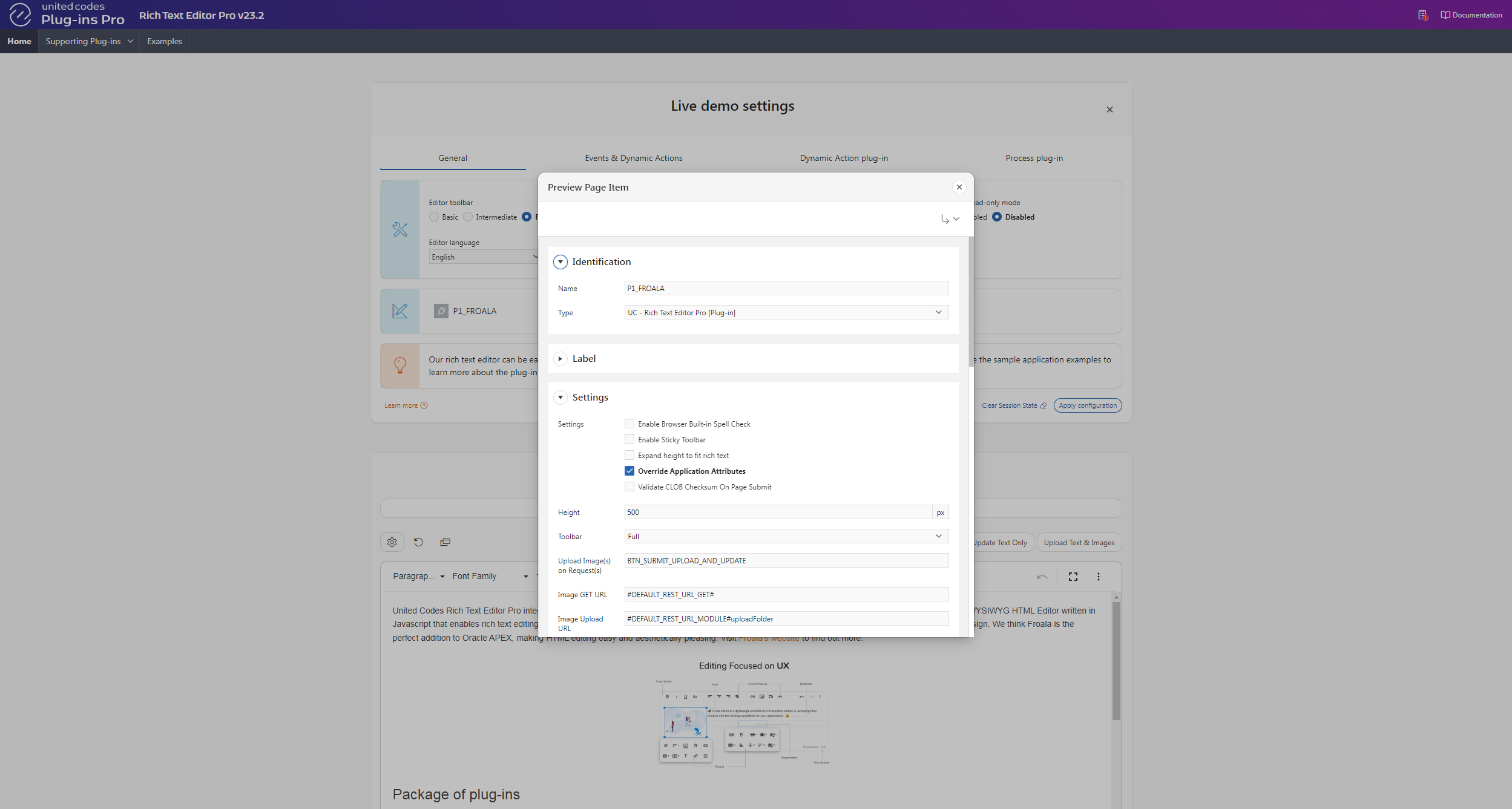
Task: Expand the Label section
Action: pyautogui.click(x=560, y=359)
